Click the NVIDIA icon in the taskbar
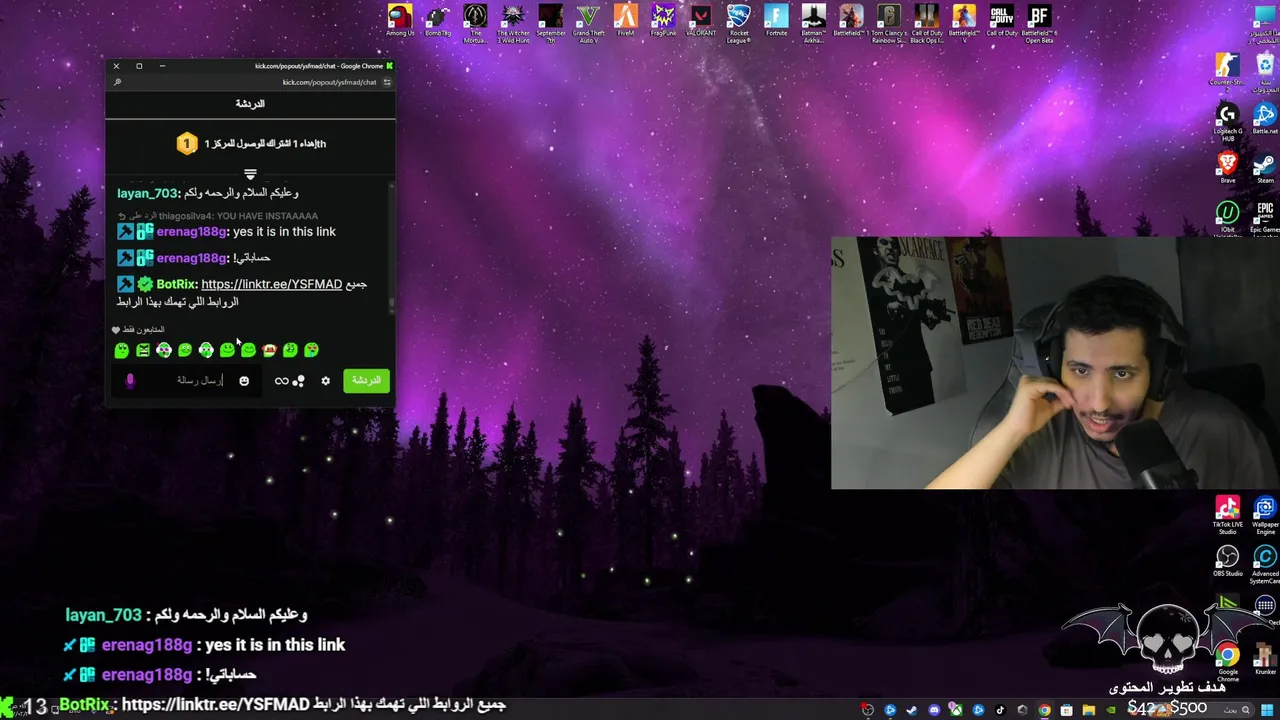Screen dimensions: 1280x720 pos(1111,710)
